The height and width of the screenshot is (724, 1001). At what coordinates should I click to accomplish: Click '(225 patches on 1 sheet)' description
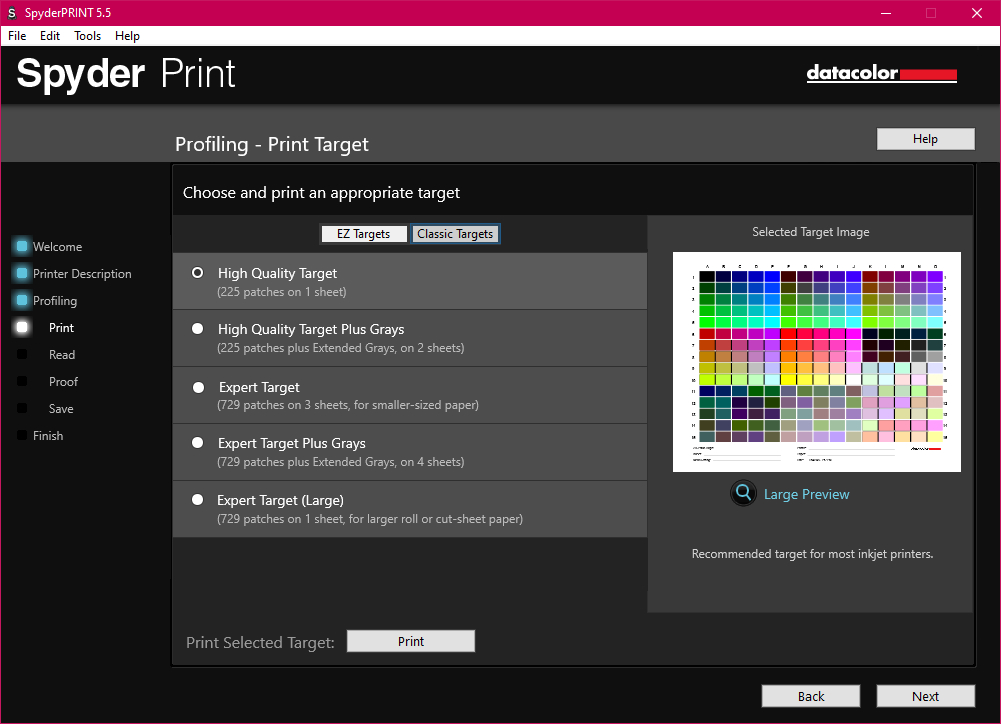282,292
